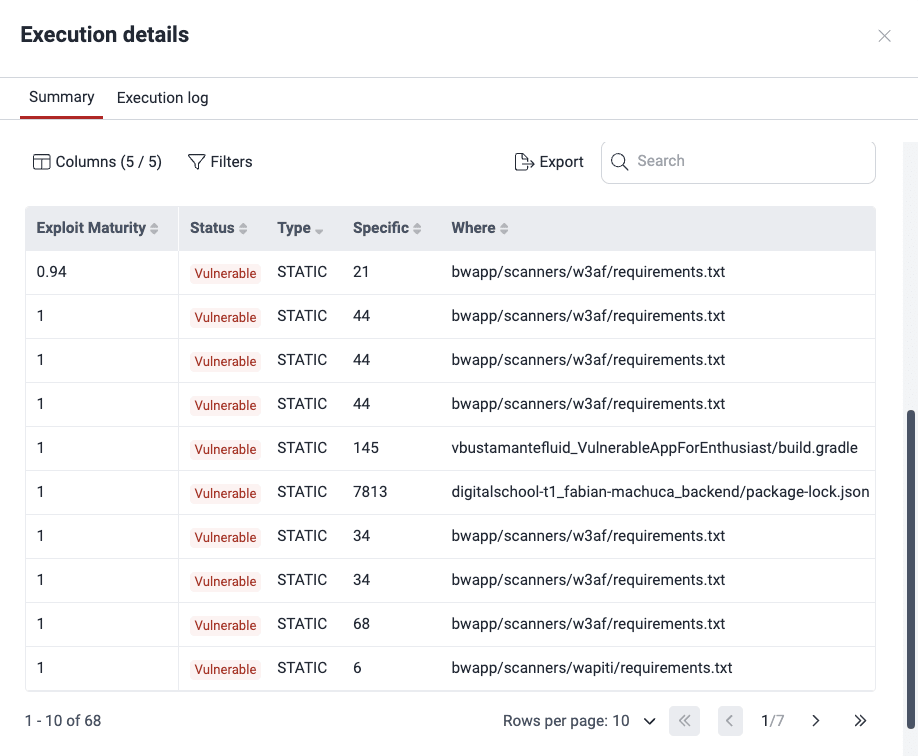Click the Specific value 68
918x756 pixels.
click(x=361, y=624)
